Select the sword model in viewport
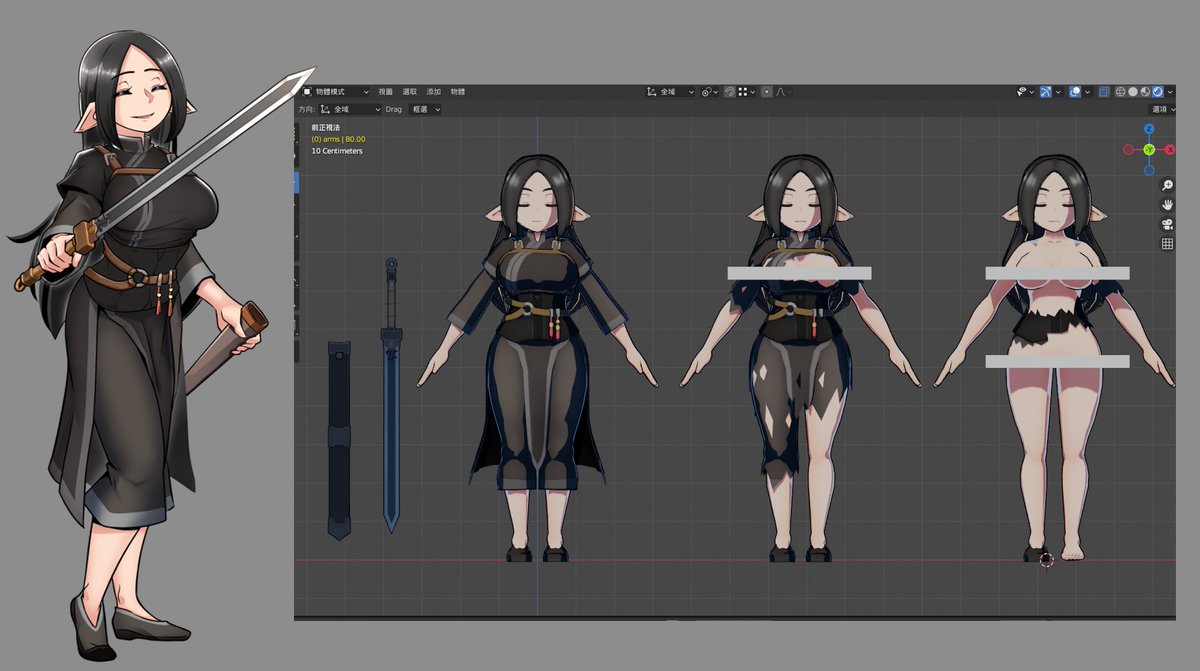Viewport: 1200px width, 671px height. (x=391, y=395)
